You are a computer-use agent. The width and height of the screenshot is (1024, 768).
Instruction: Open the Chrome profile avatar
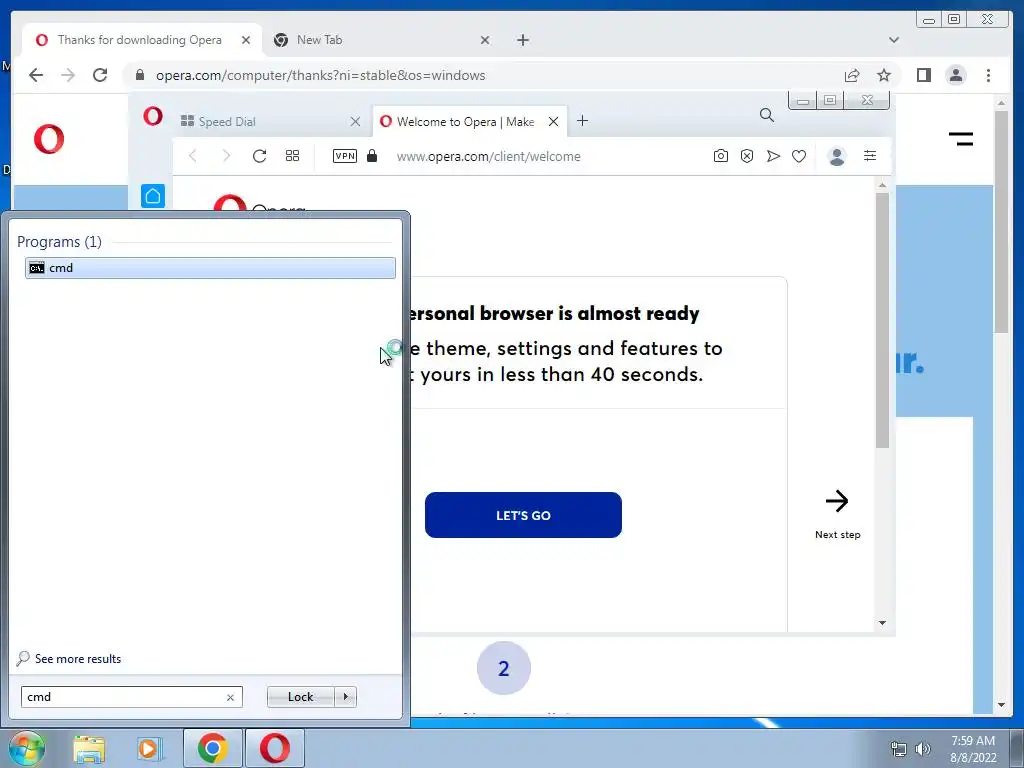[955, 75]
